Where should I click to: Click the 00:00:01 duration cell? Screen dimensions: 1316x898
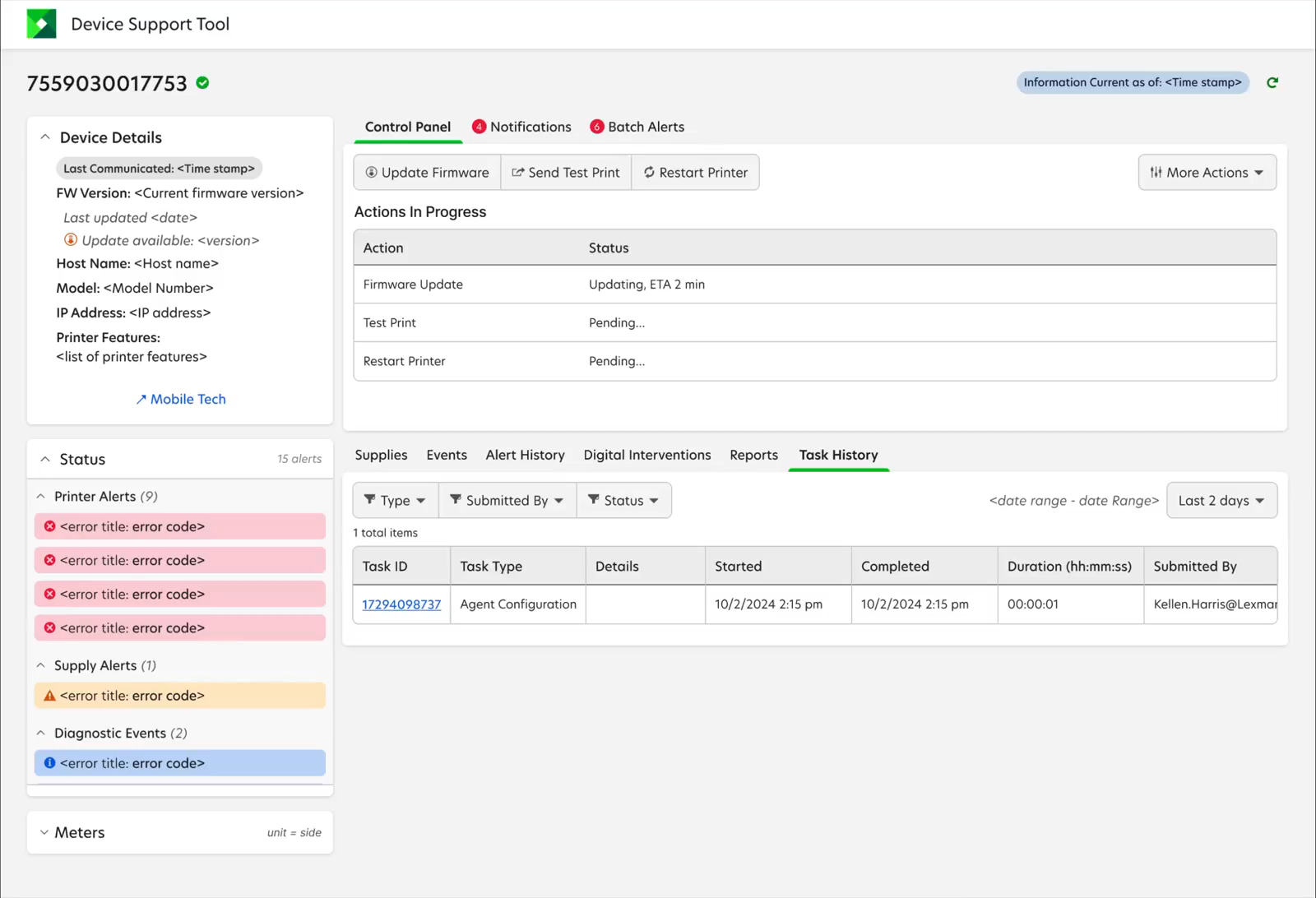1070,604
